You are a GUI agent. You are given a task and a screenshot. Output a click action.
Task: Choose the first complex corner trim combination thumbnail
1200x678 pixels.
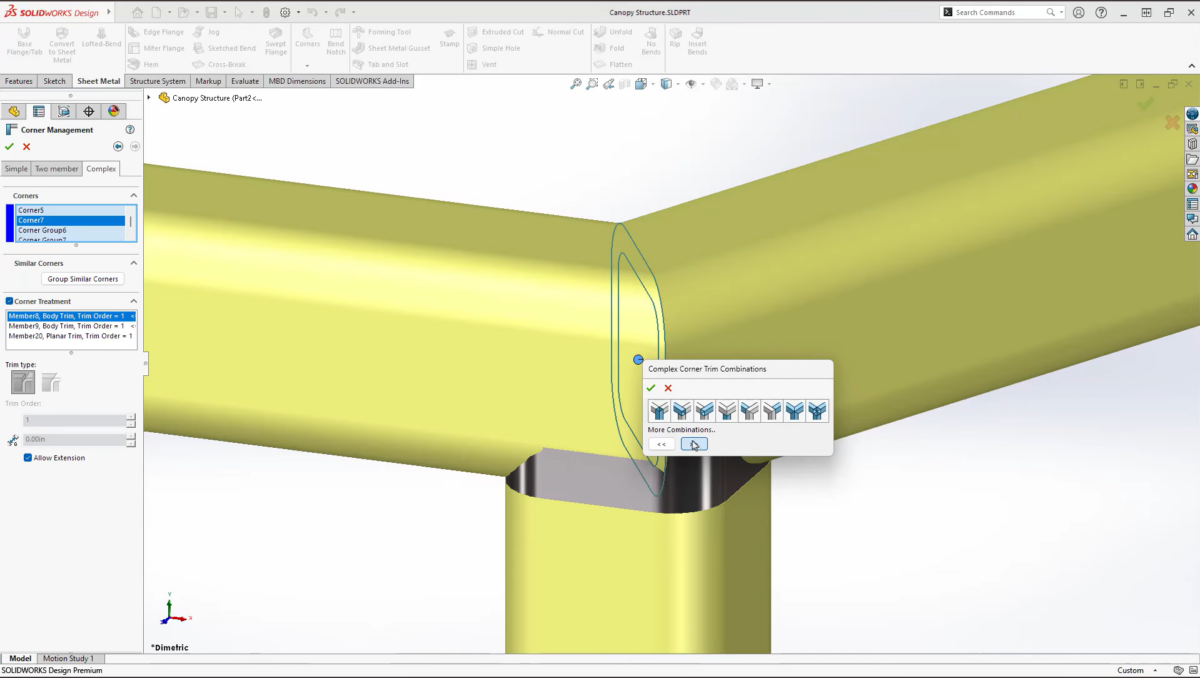tap(658, 411)
